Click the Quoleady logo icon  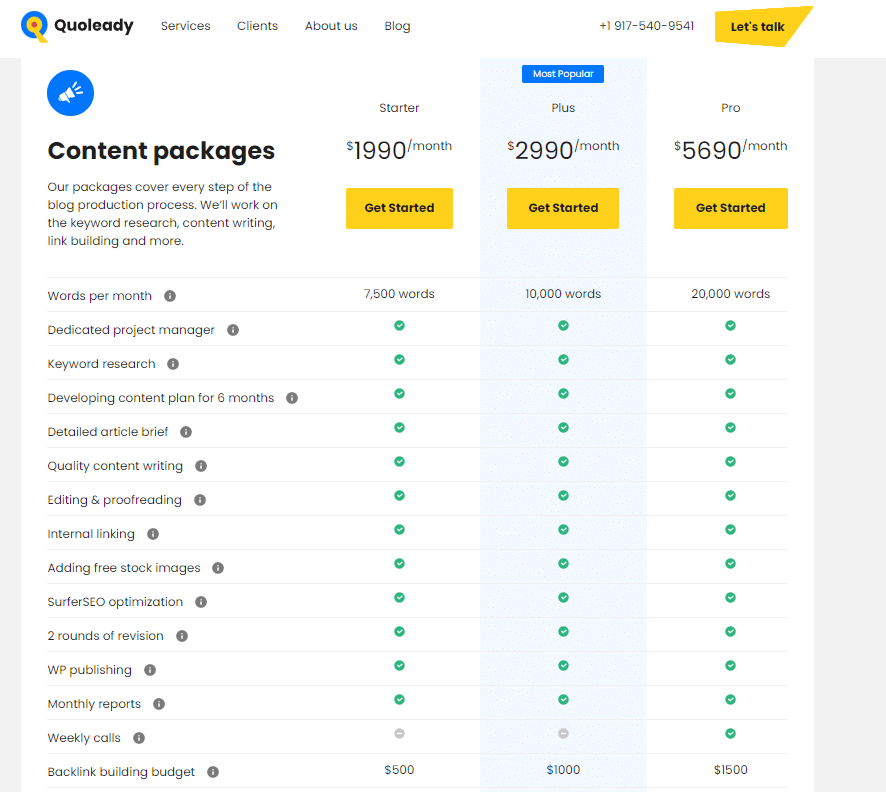pos(35,27)
